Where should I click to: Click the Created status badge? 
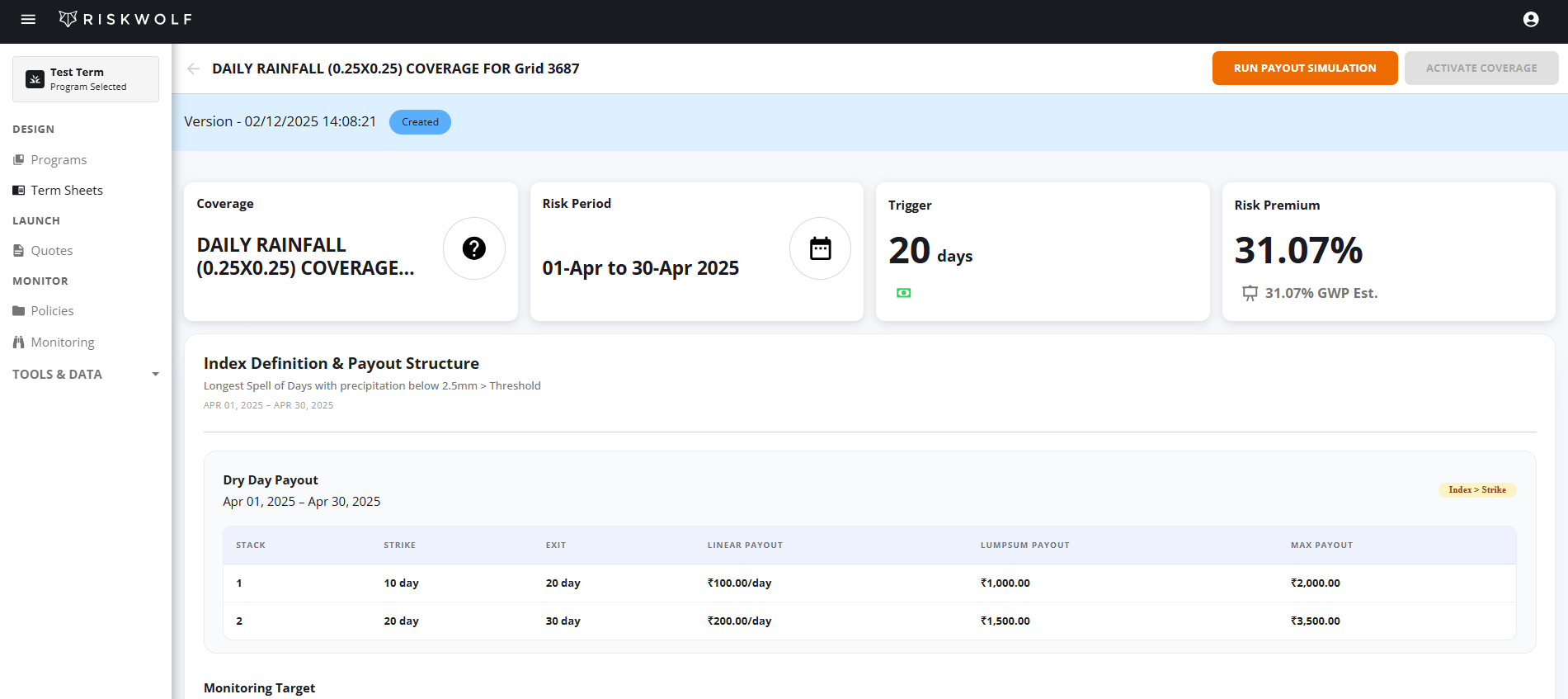tap(420, 122)
